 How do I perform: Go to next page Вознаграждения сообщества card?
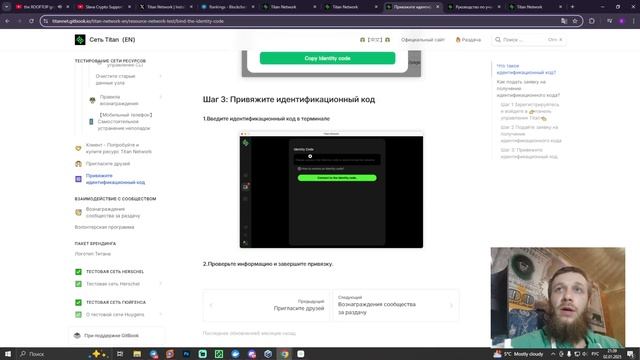(396, 305)
